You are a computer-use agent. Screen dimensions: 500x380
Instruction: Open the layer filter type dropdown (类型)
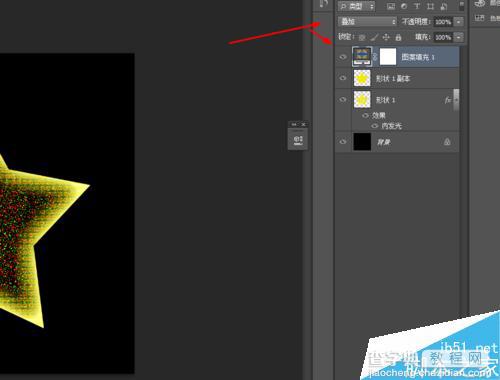point(356,6)
